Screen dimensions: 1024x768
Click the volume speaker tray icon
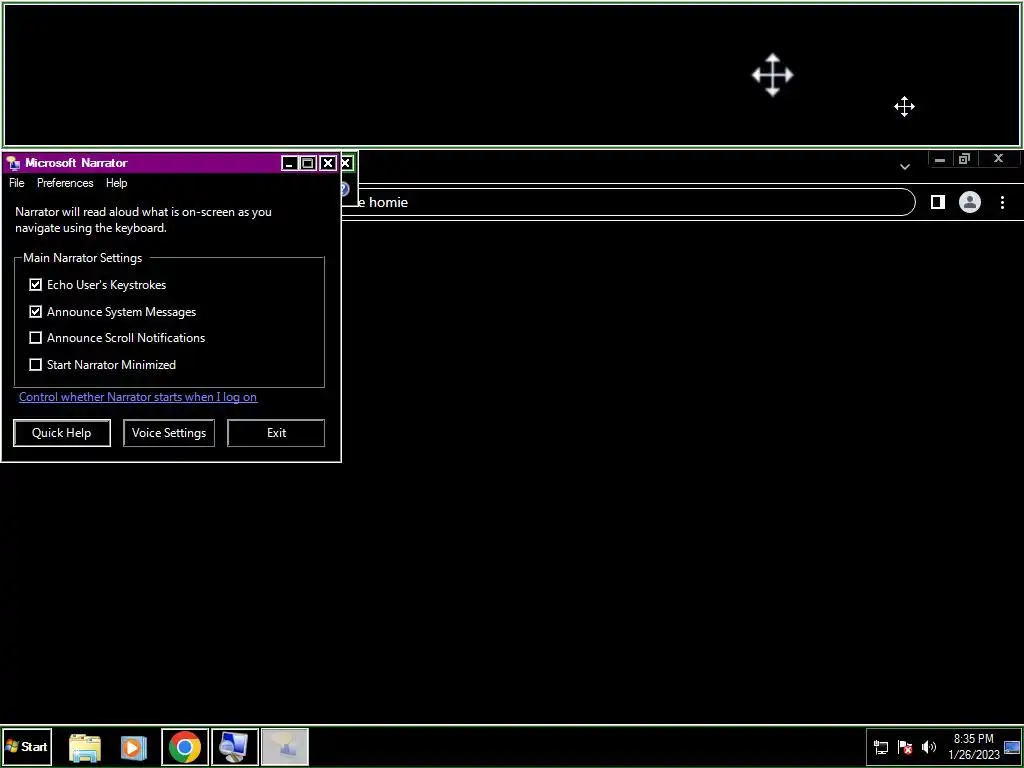click(x=928, y=747)
